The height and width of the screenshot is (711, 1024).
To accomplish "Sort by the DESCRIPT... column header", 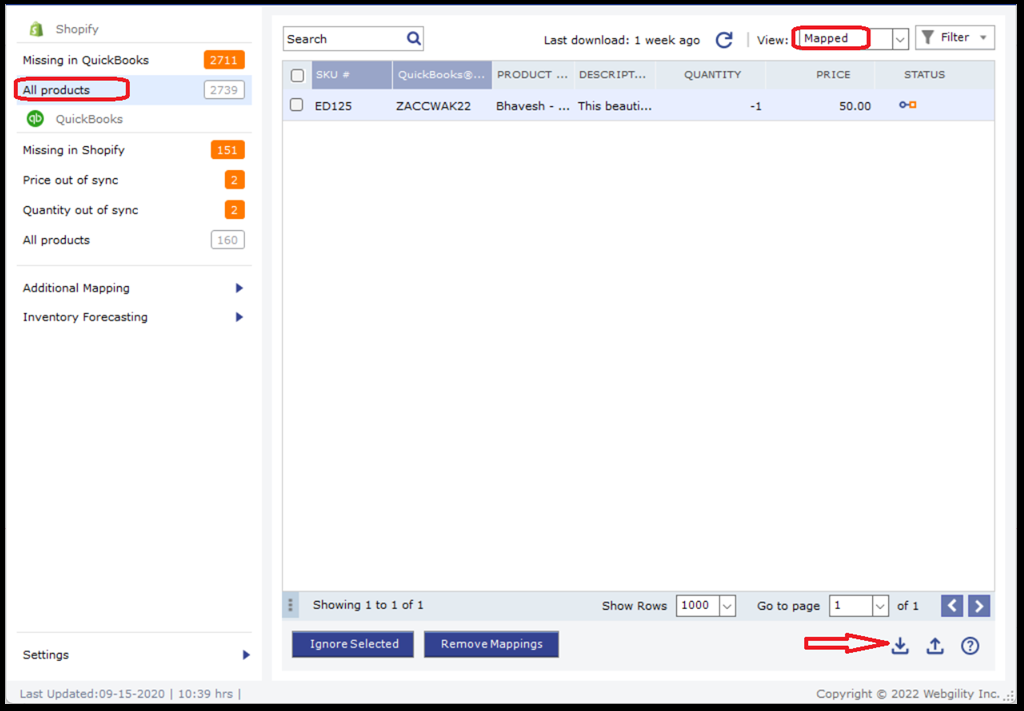I will pos(615,75).
